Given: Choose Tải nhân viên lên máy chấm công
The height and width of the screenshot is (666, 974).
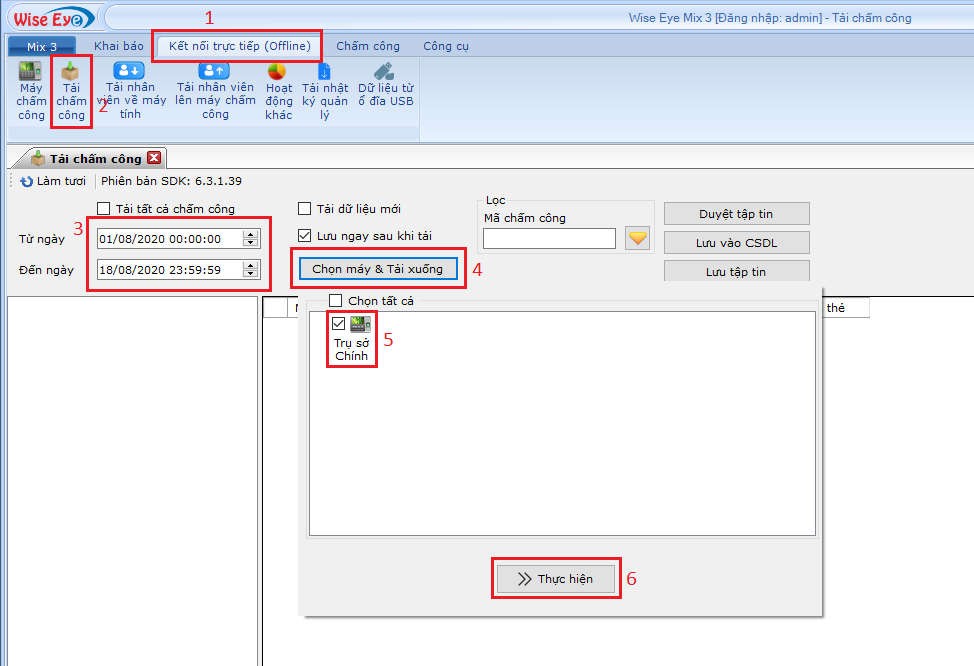Looking at the screenshot, I should click(214, 71).
